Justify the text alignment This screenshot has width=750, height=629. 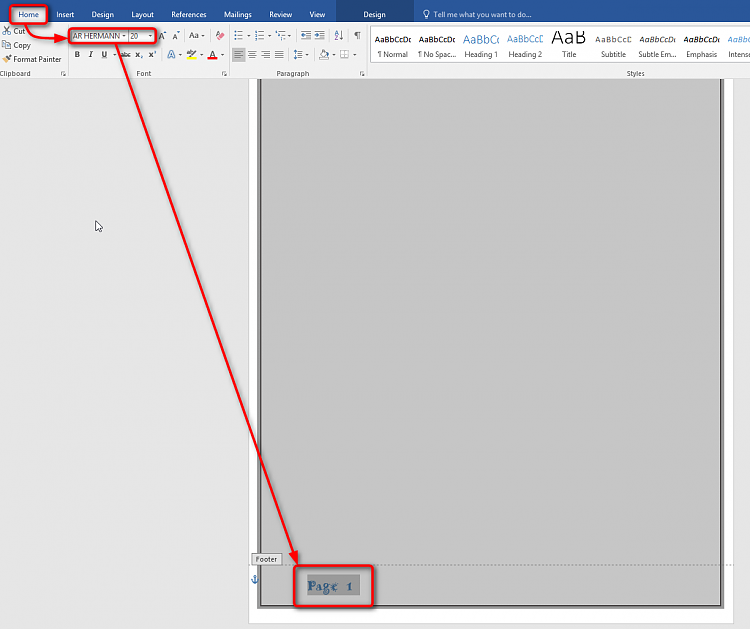click(x=279, y=55)
